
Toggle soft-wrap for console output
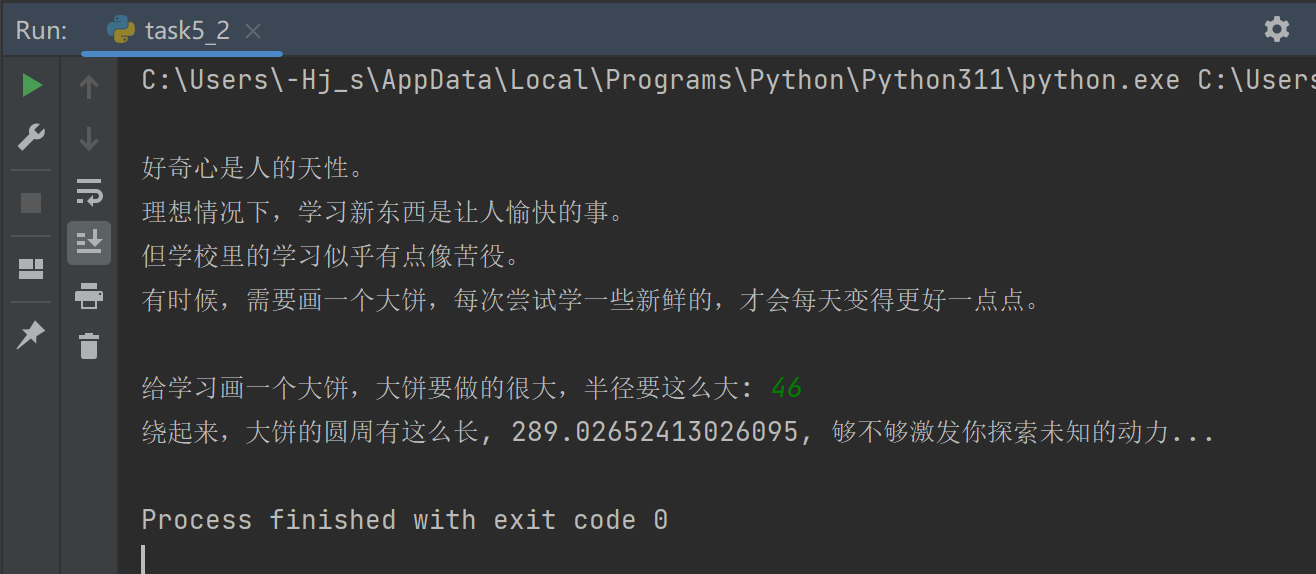89,191
